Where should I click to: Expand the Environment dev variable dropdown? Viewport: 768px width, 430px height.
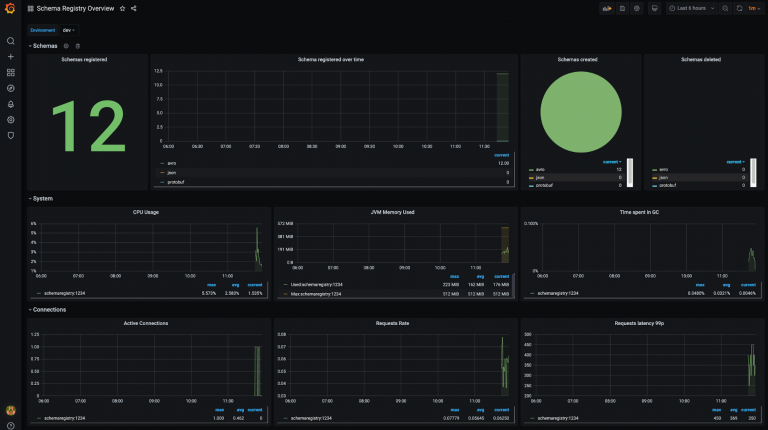pos(69,30)
